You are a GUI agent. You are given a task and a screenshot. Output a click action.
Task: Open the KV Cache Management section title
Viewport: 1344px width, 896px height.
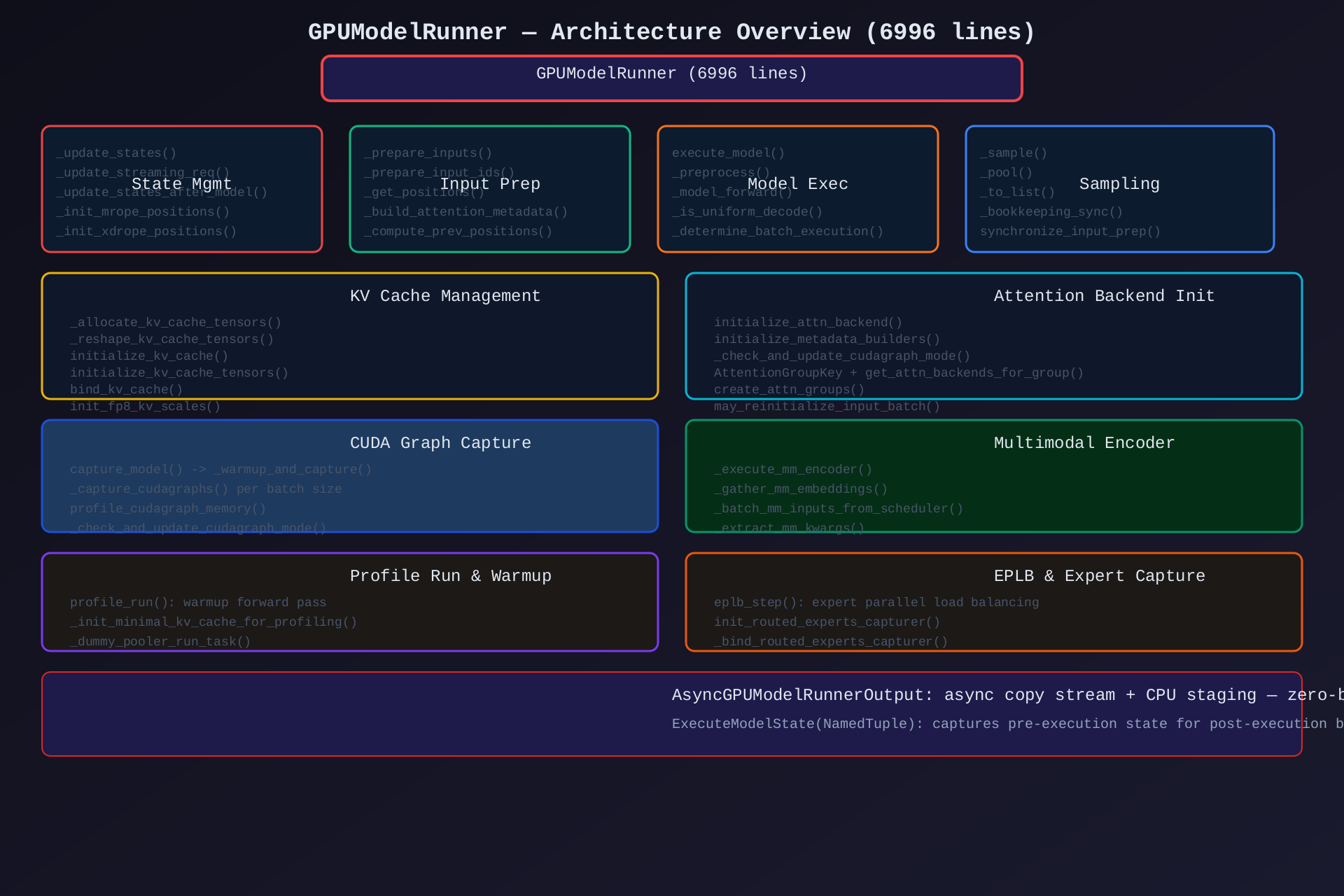444,296
